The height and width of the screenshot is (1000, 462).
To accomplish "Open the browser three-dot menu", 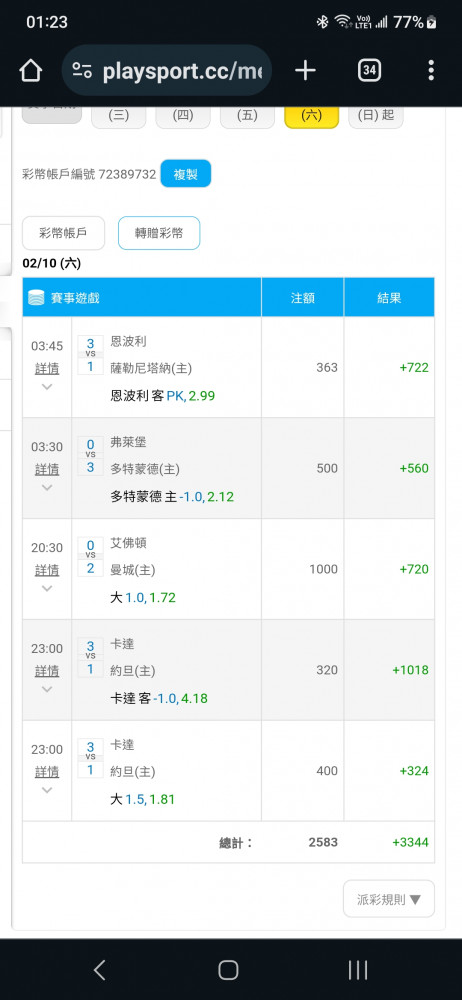I will (431, 71).
